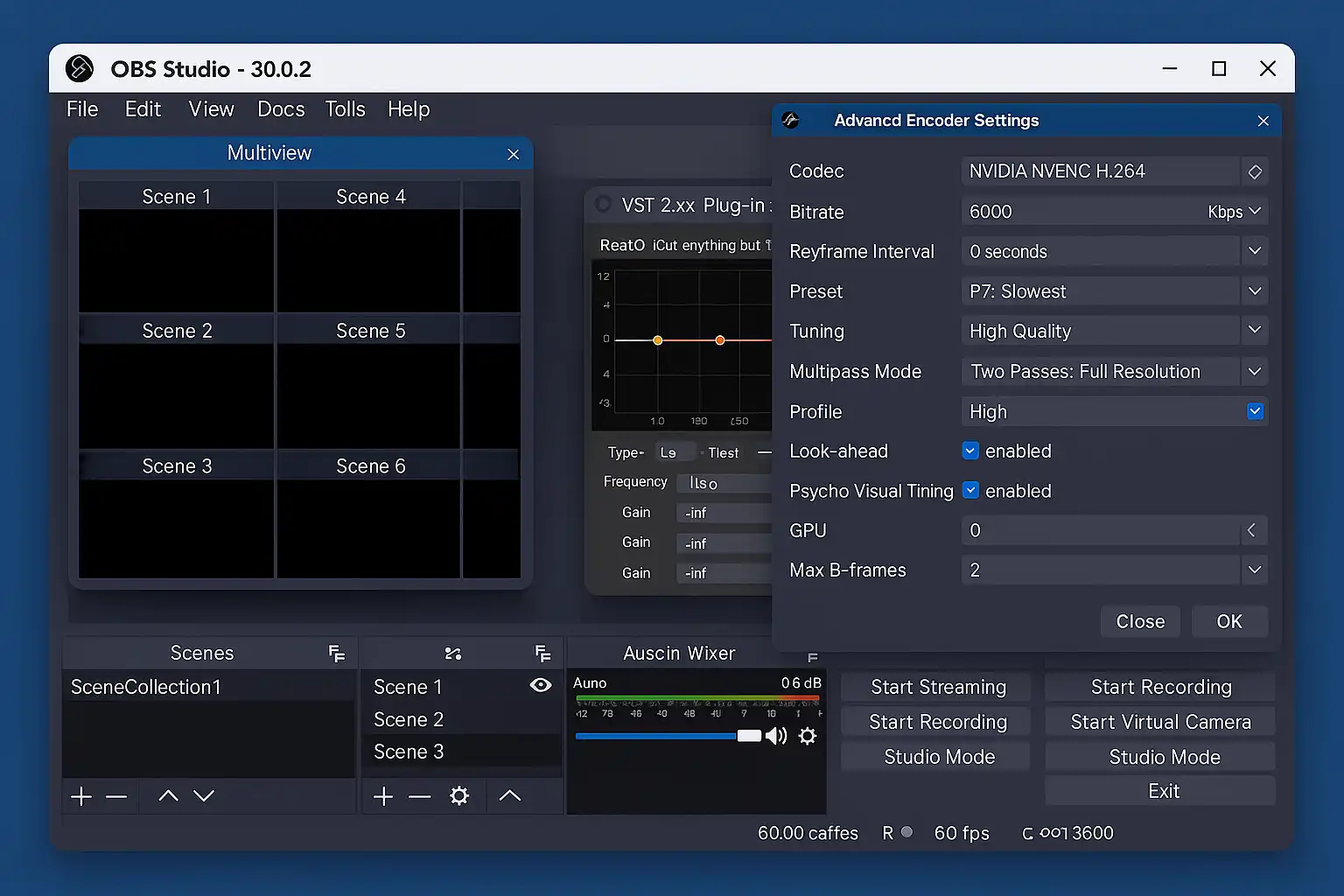Open the Tolls menu

tap(345, 109)
